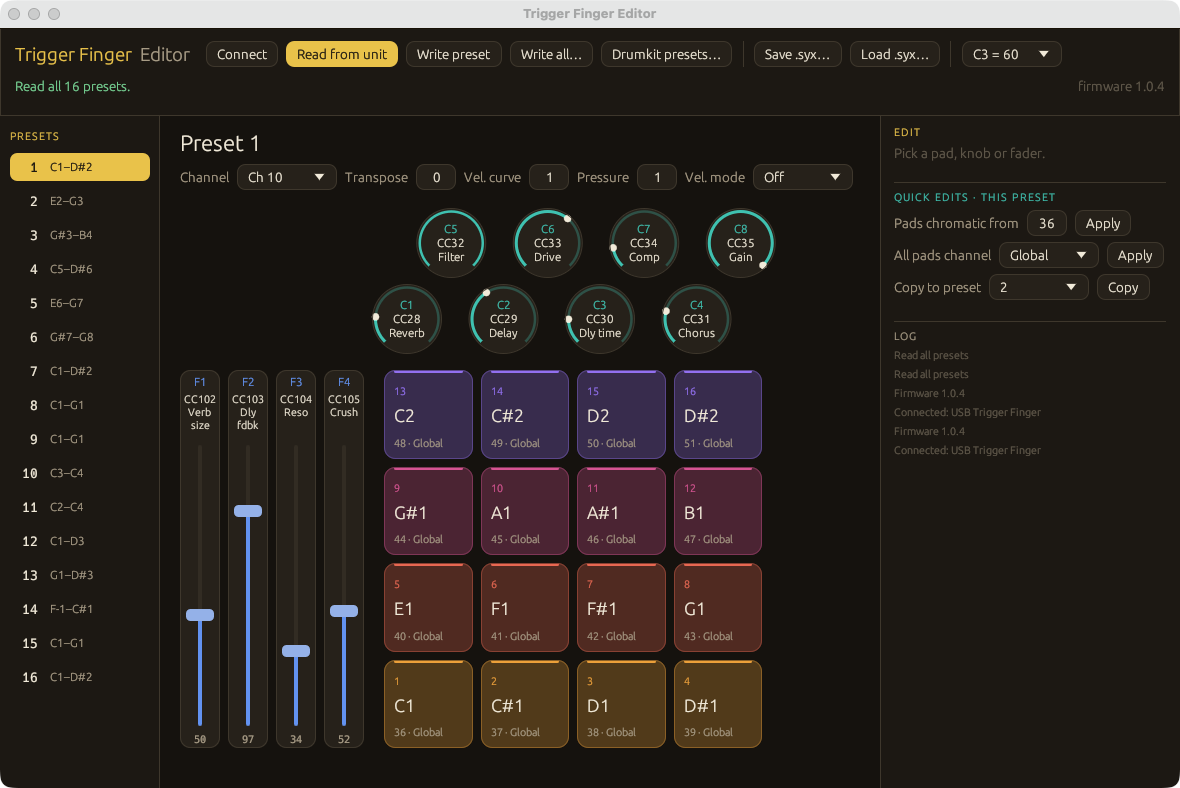Select preset 10 C3–C4
Image resolution: width=1180 pixels, height=788 pixels.
(80, 473)
